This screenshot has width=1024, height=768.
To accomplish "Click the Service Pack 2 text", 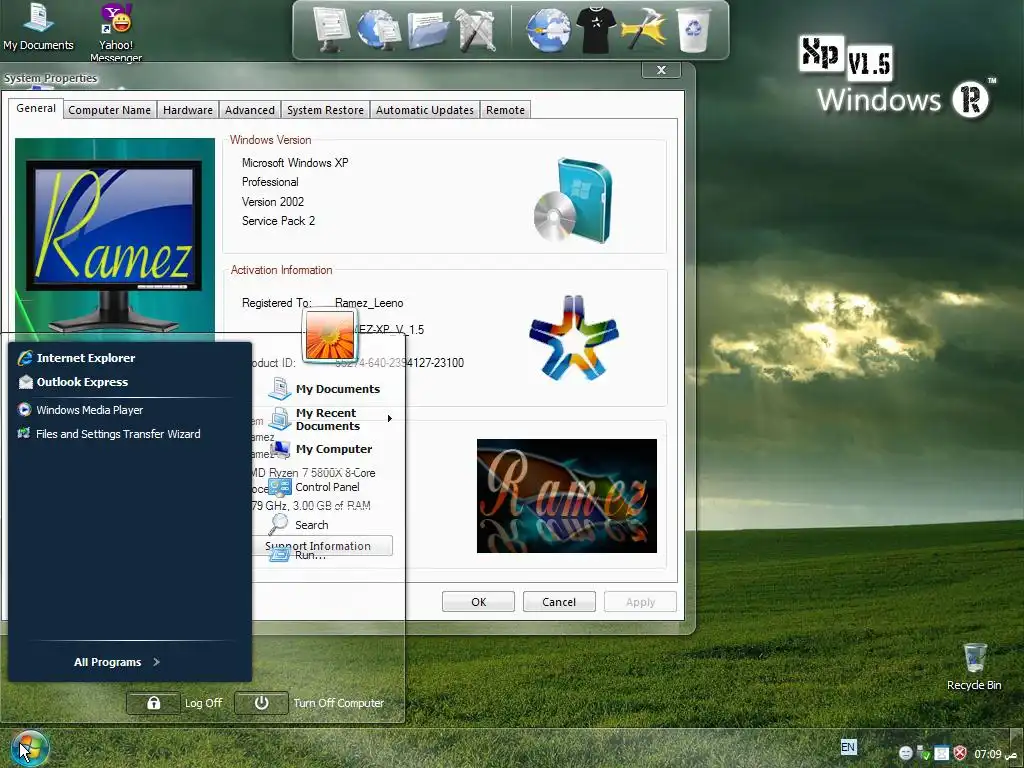I will tap(278, 221).
